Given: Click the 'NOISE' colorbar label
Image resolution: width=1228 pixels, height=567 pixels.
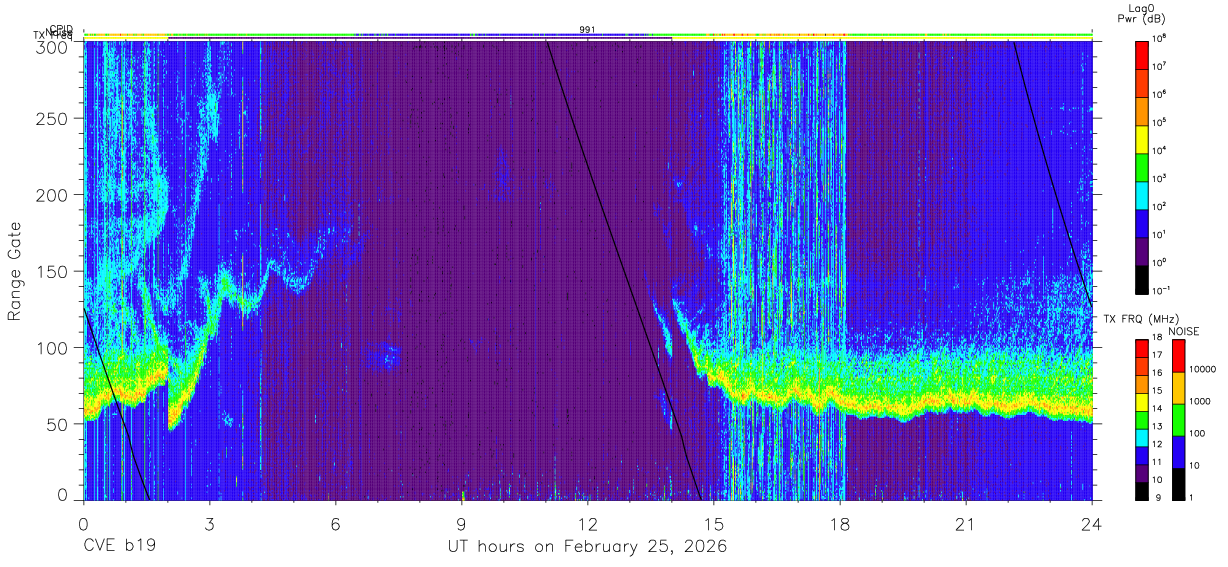Looking at the screenshot, I should coord(1183,330).
